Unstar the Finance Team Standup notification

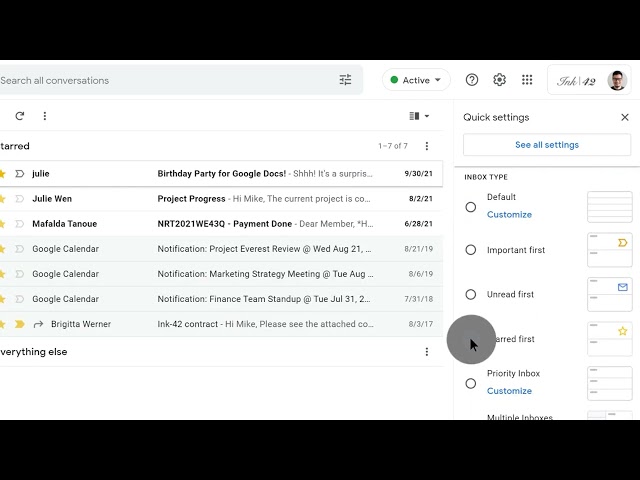coord(2,299)
